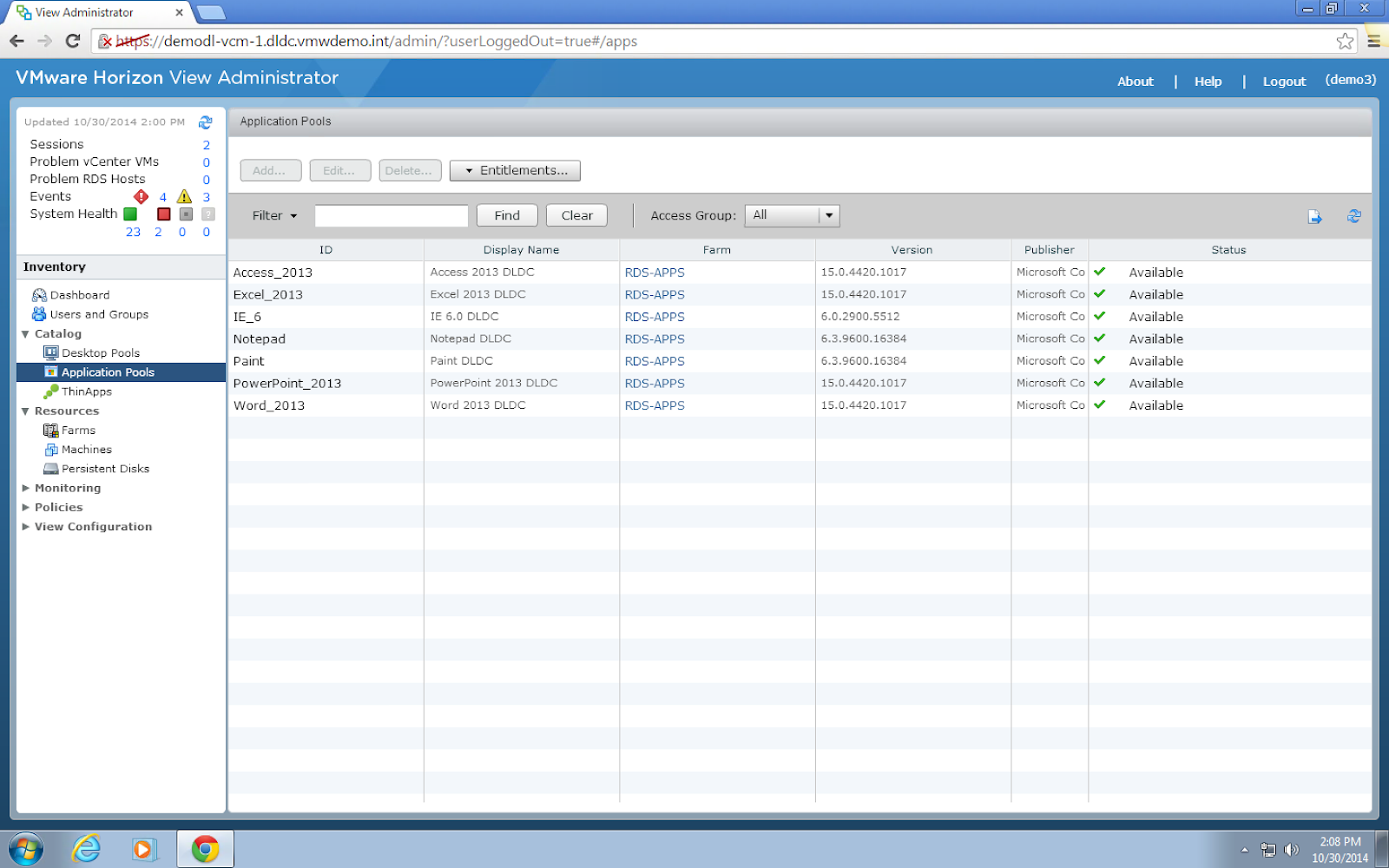The height and width of the screenshot is (868, 1389).
Task: Open the Help link
Action: pyautogui.click(x=1208, y=82)
